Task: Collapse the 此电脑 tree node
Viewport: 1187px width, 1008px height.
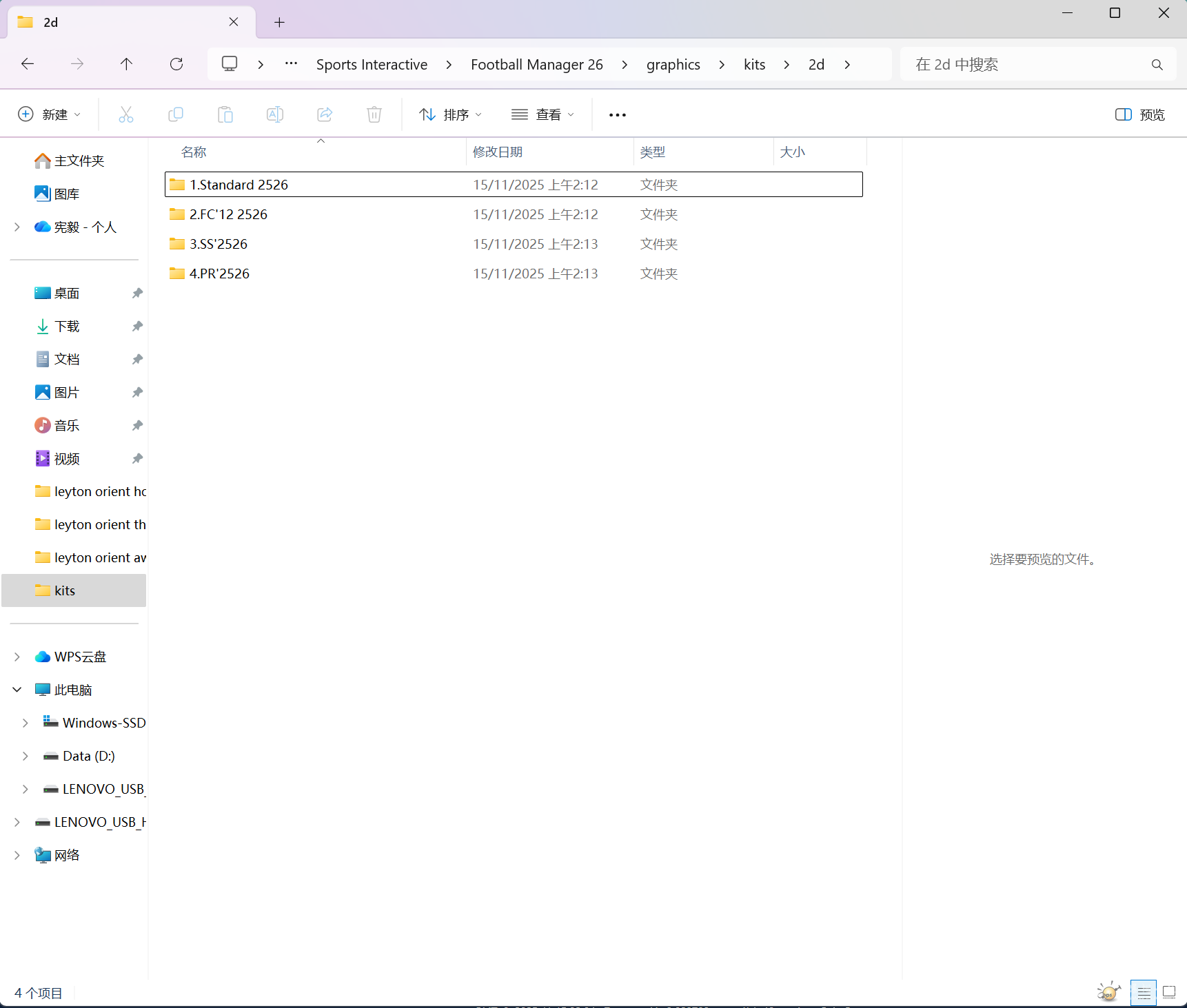Action: 17,690
